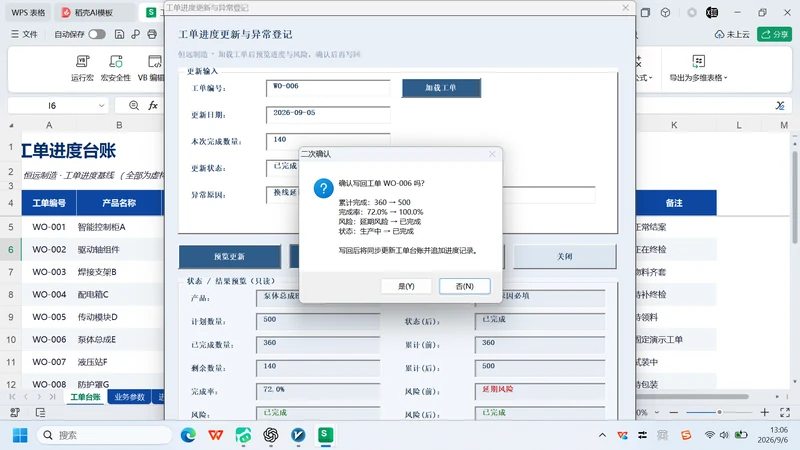800x450 pixels.
Task: Open ChatGPT app from taskbar
Action: 271,435
